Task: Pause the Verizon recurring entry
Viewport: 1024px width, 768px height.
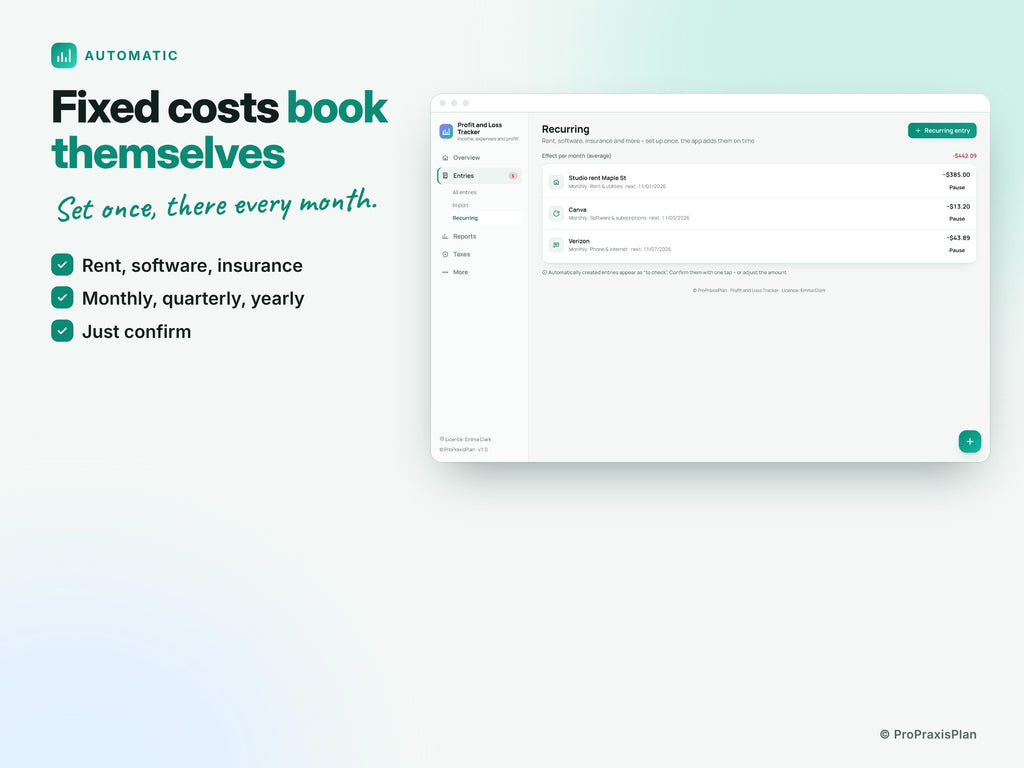Action: (x=957, y=250)
